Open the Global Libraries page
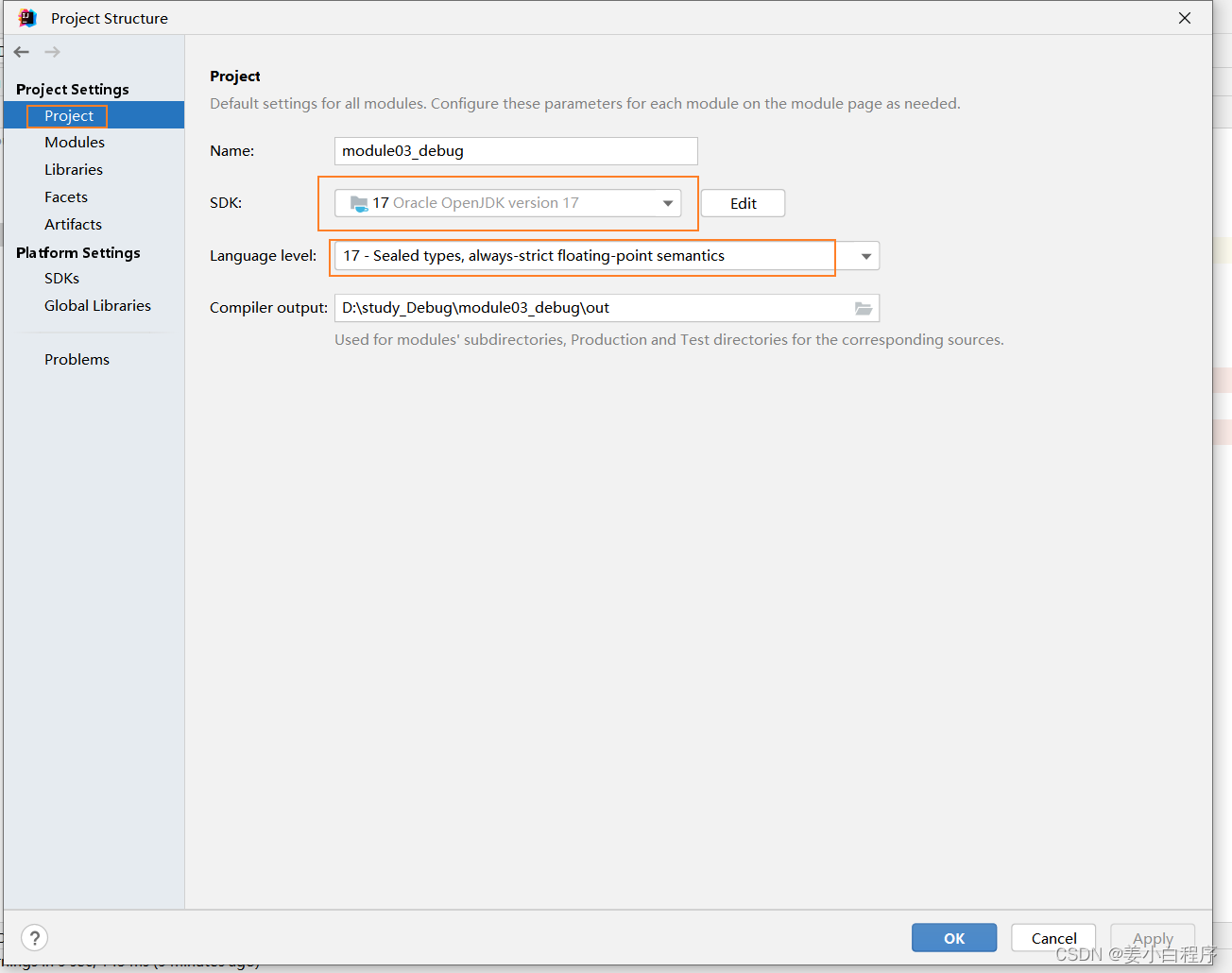This screenshot has width=1232, height=973. pos(97,306)
